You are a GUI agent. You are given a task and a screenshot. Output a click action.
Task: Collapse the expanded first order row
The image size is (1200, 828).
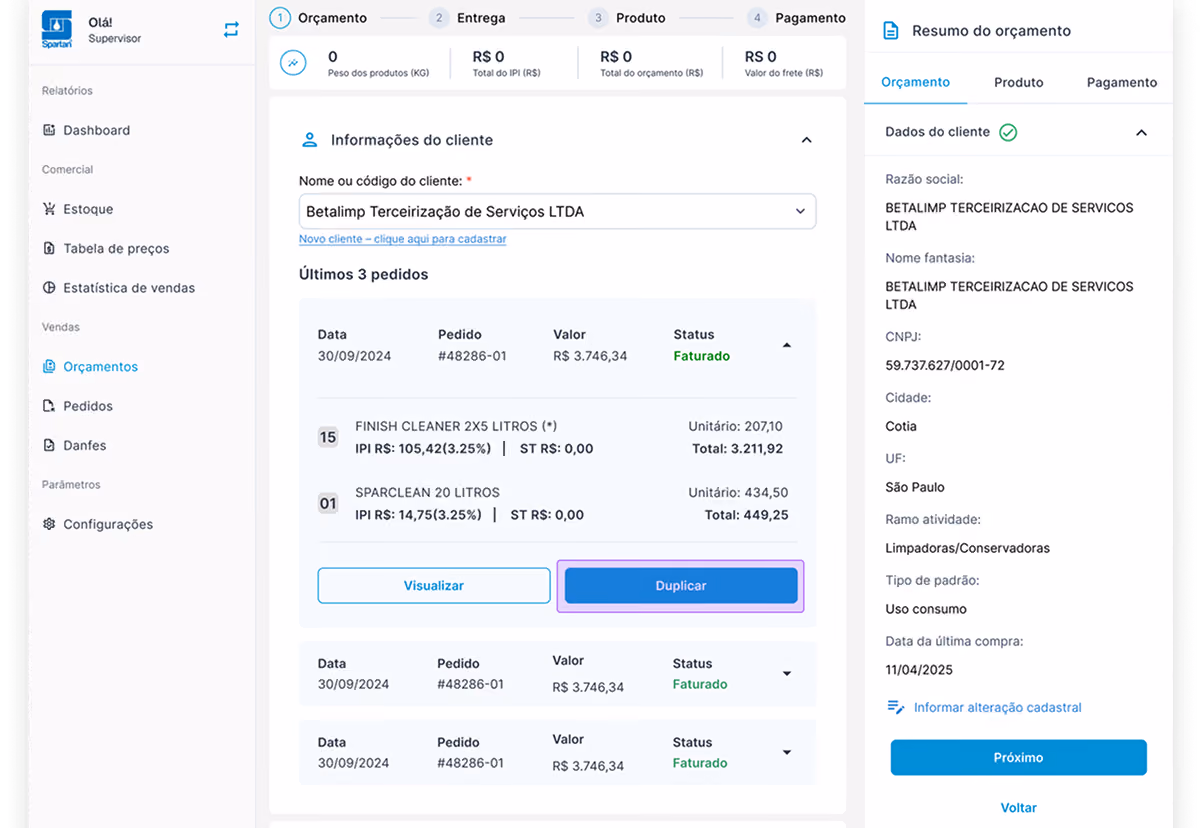[x=786, y=345]
